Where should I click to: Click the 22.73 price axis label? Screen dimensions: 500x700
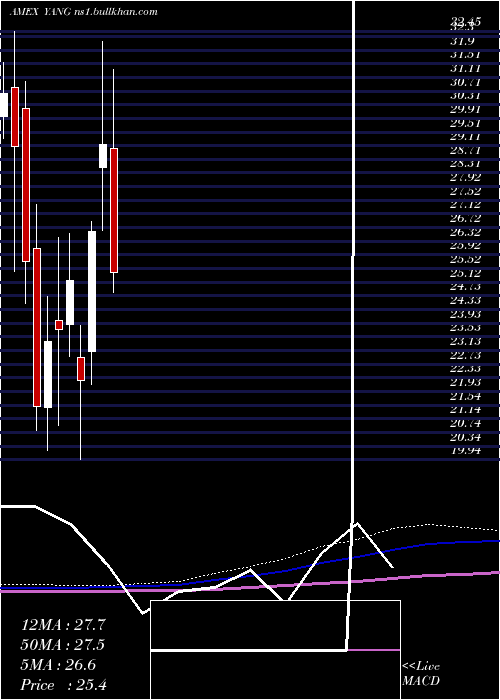point(465,355)
